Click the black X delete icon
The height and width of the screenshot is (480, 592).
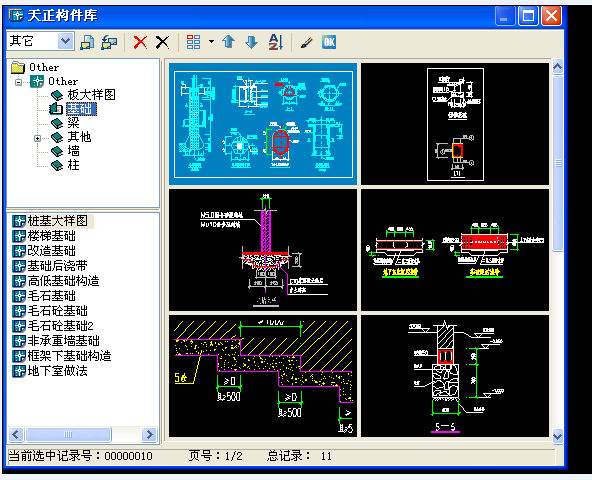162,42
